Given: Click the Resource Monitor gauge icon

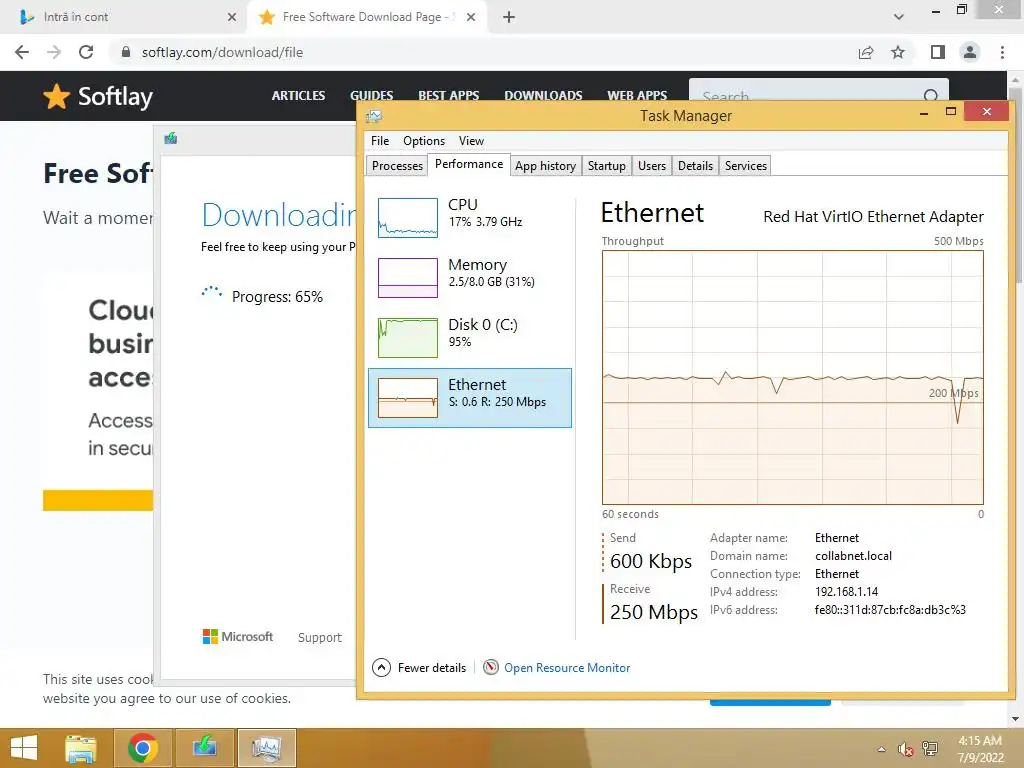Looking at the screenshot, I should pyautogui.click(x=490, y=667).
